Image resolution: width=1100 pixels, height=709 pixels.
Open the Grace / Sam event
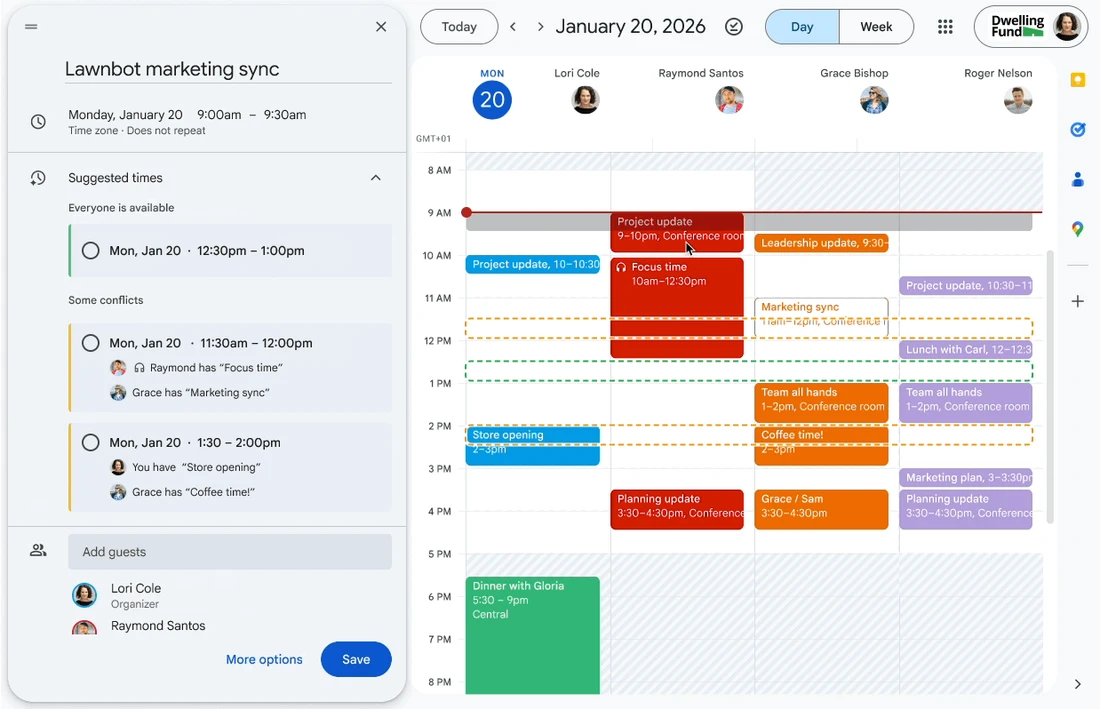click(821, 509)
